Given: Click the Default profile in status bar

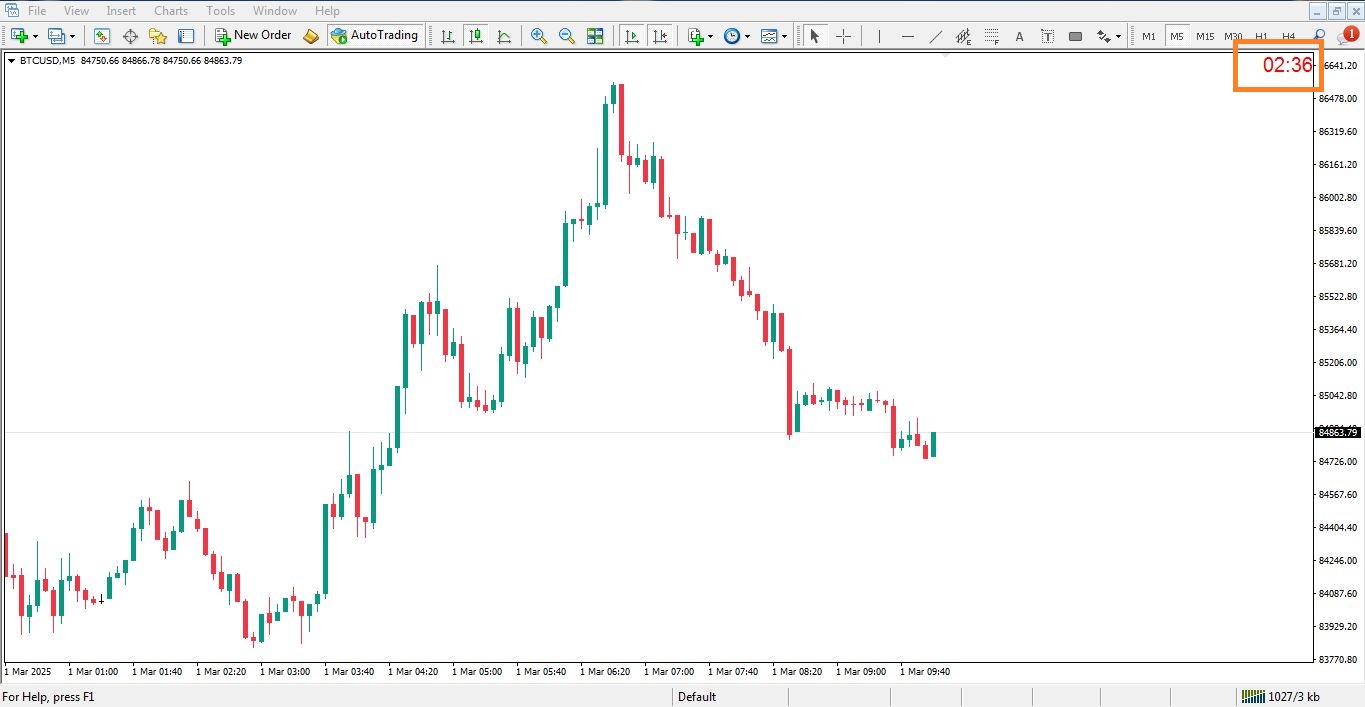Looking at the screenshot, I should pyautogui.click(x=697, y=697).
